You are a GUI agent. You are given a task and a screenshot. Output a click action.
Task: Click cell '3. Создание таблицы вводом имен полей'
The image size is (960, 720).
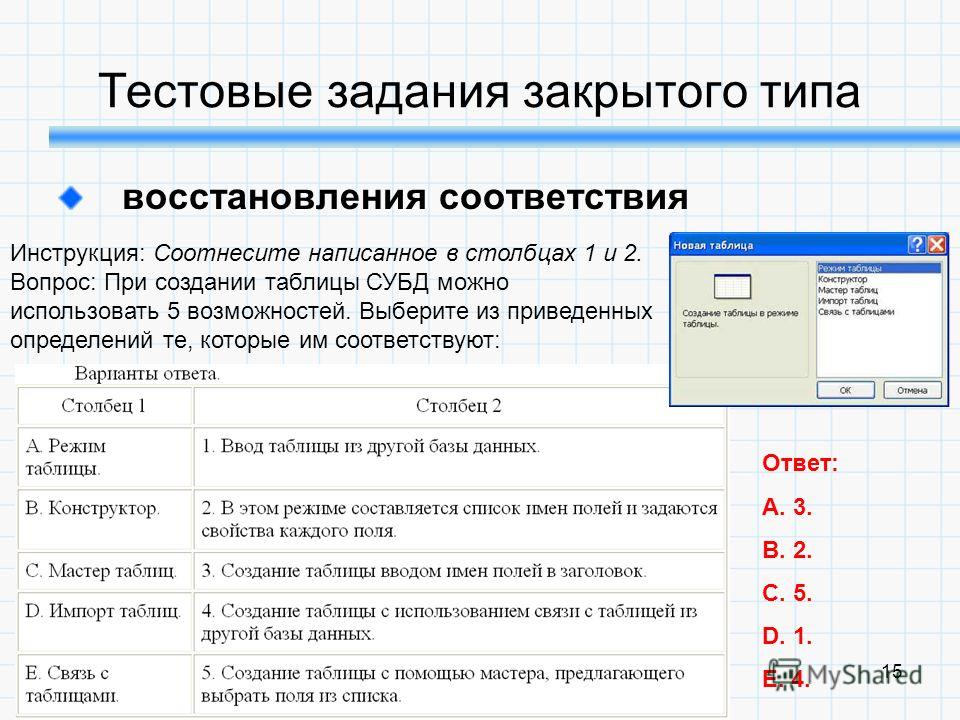click(x=459, y=571)
